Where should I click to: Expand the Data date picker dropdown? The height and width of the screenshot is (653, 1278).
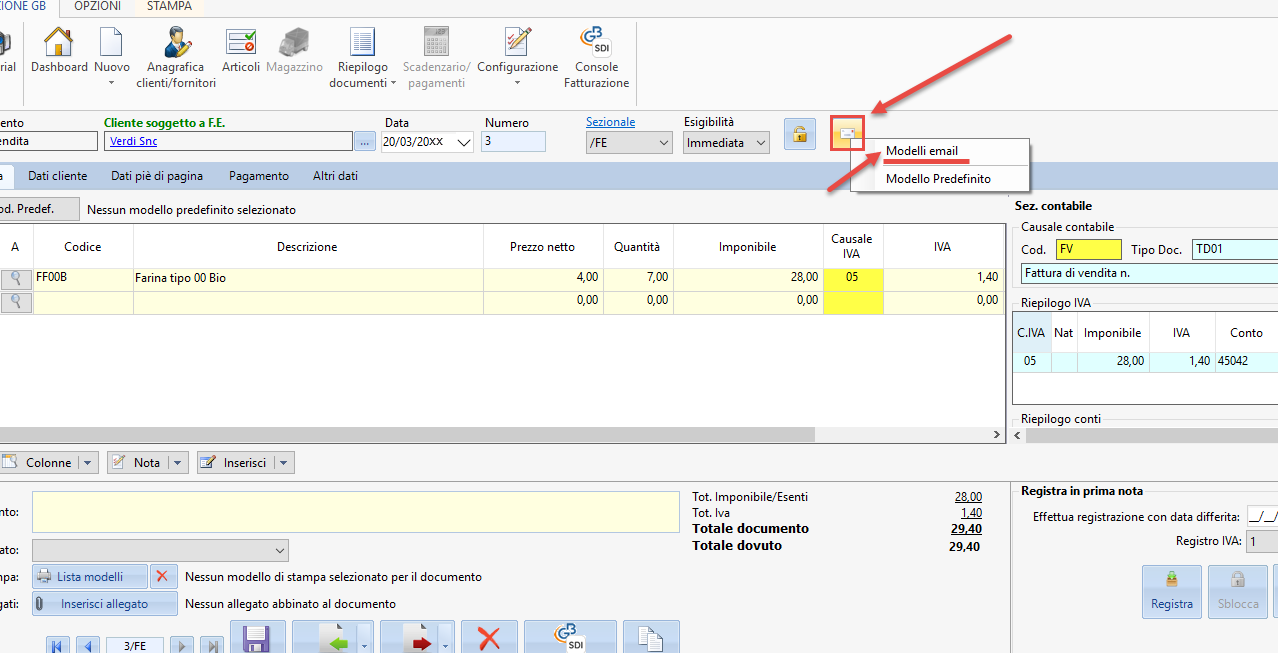click(x=464, y=143)
